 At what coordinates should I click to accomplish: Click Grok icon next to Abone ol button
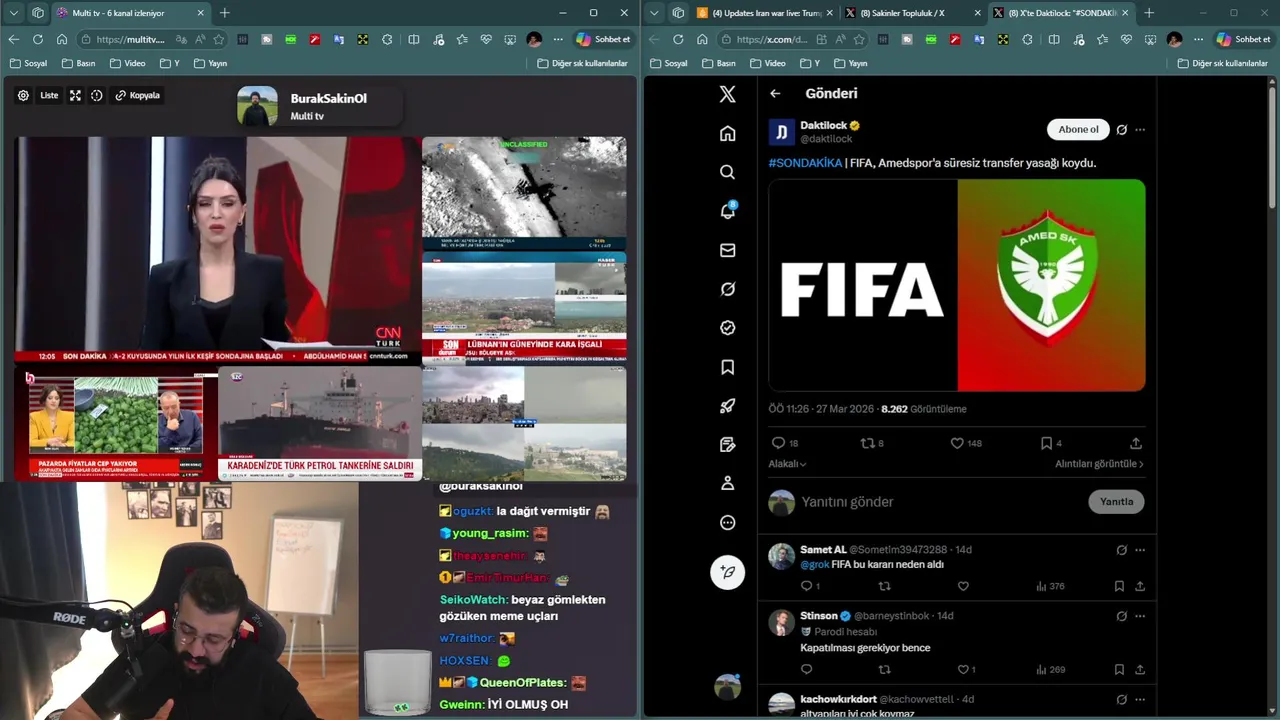(x=1121, y=130)
